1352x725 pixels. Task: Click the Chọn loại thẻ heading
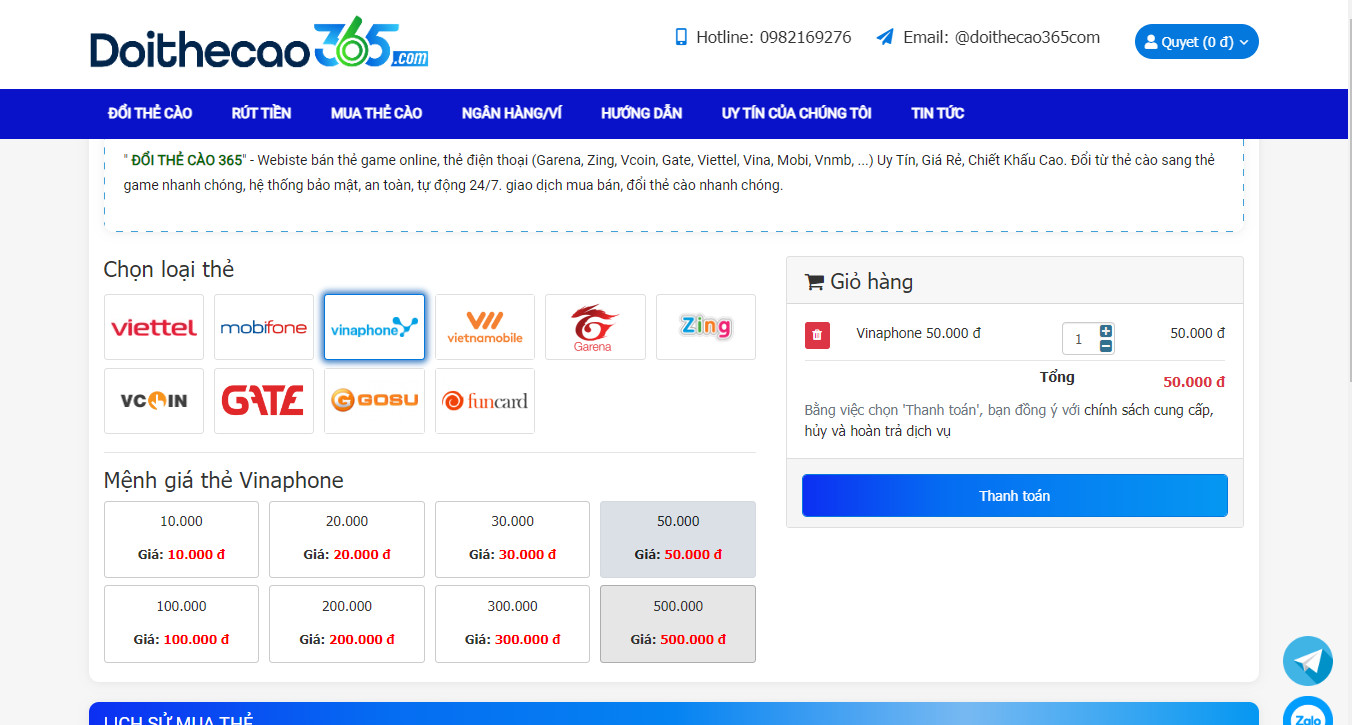point(169,270)
